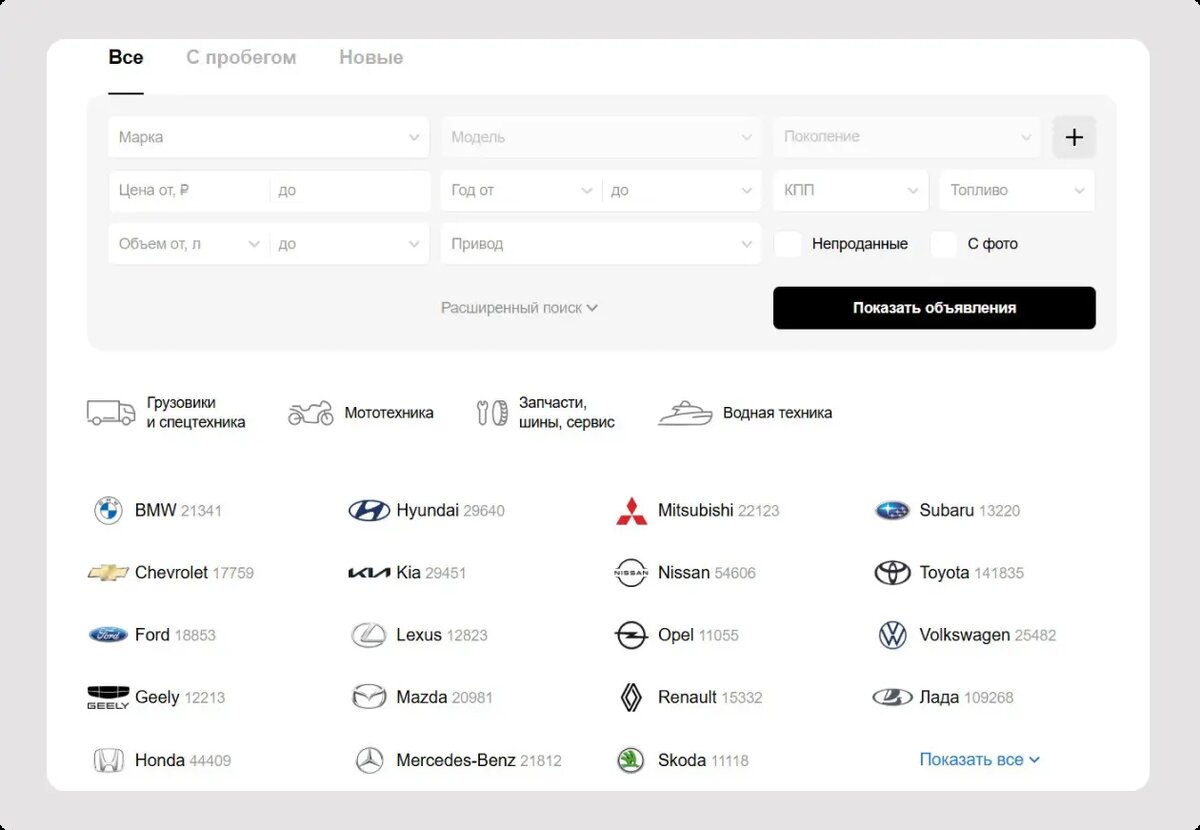Click the Volkswagen logo icon
Screen dimensions: 1200x830
pyautogui.click(x=892, y=635)
